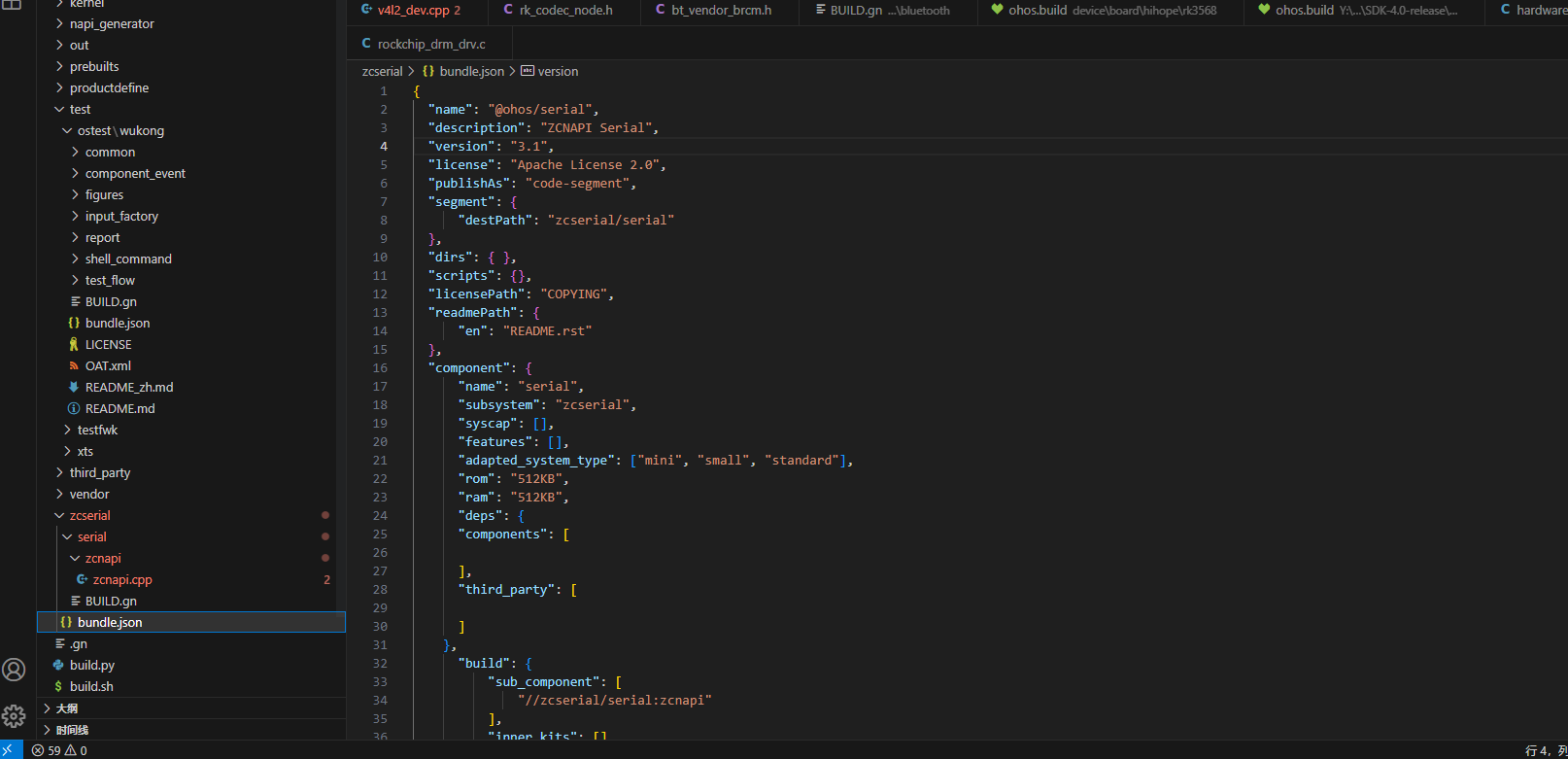Open the errors and warnings status indicator
The width and height of the screenshot is (1568, 759).
coord(59,750)
